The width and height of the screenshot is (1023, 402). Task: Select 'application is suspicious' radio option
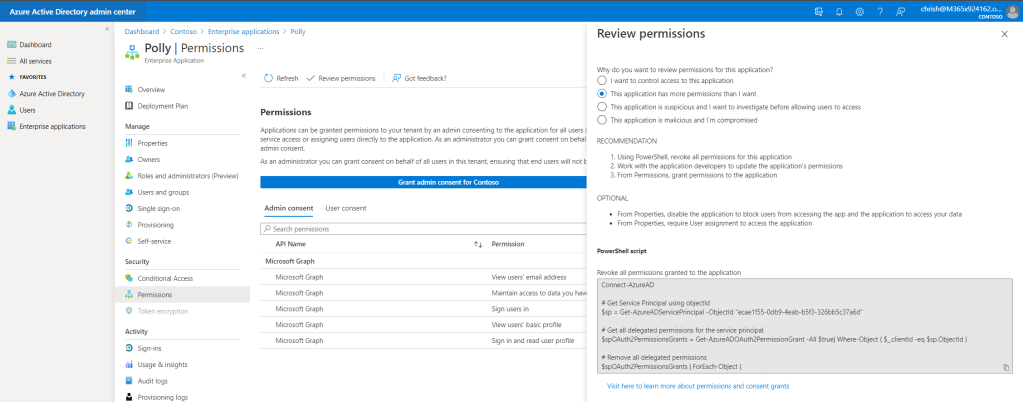click(x=601, y=106)
